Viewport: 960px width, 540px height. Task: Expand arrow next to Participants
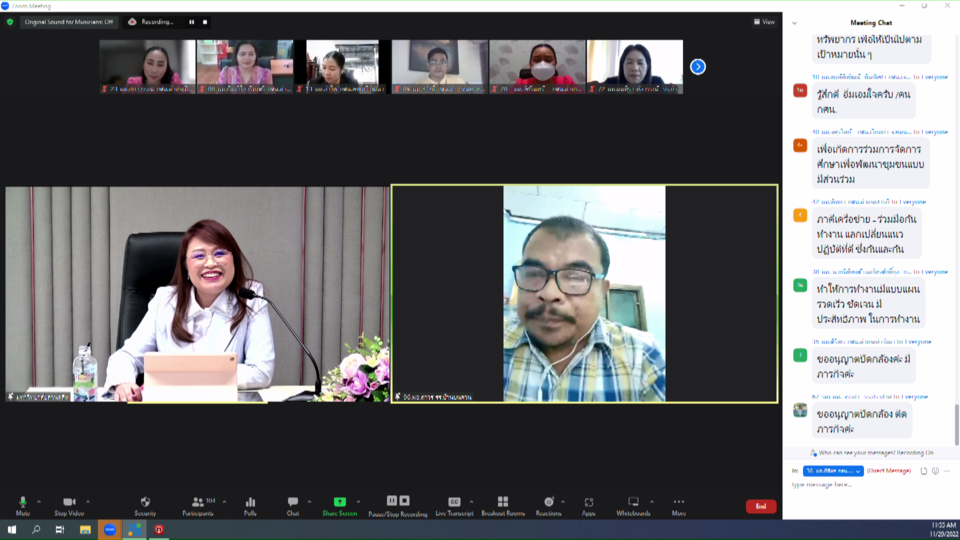tap(224, 502)
